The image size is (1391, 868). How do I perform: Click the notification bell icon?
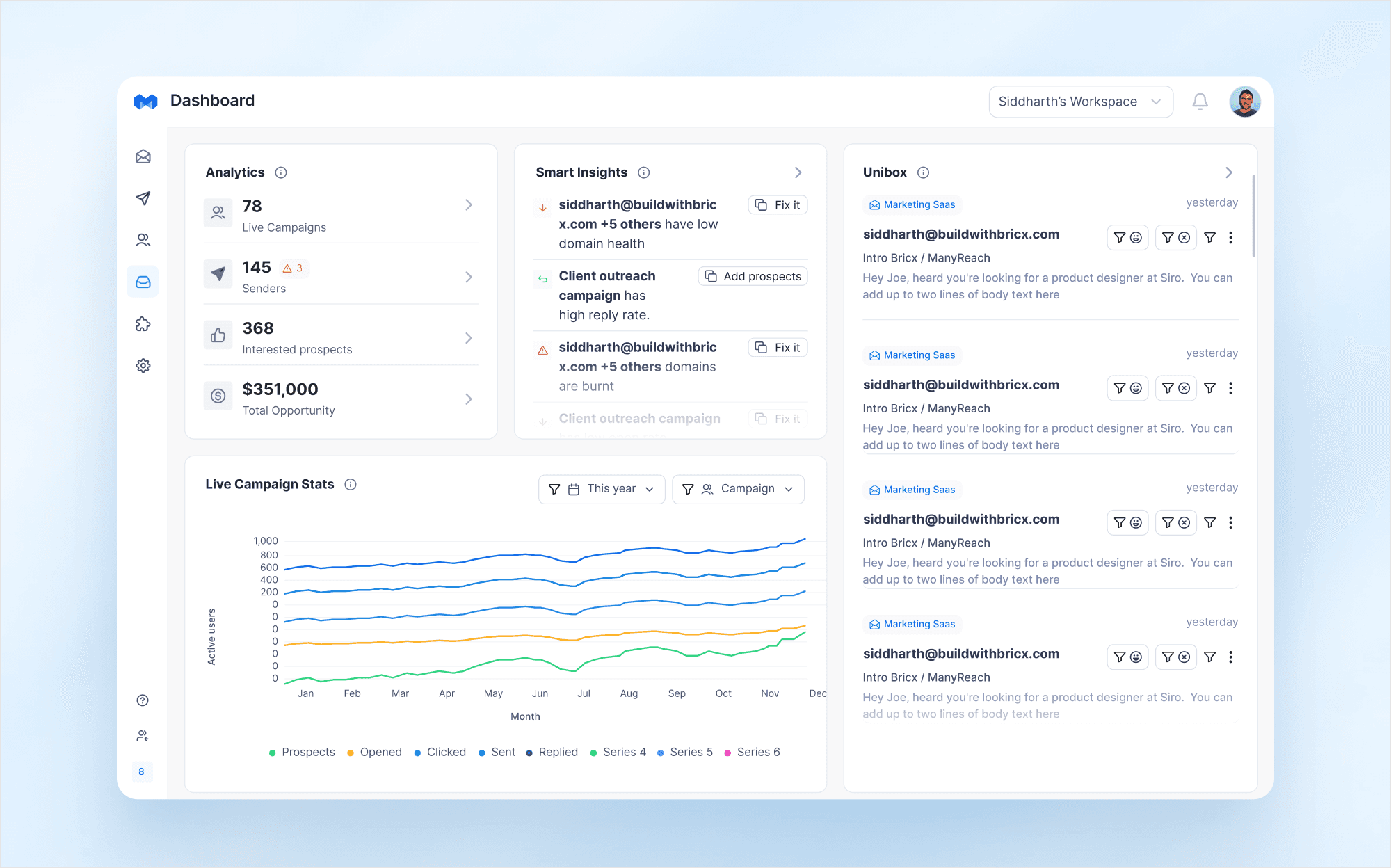[x=1200, y=102]
